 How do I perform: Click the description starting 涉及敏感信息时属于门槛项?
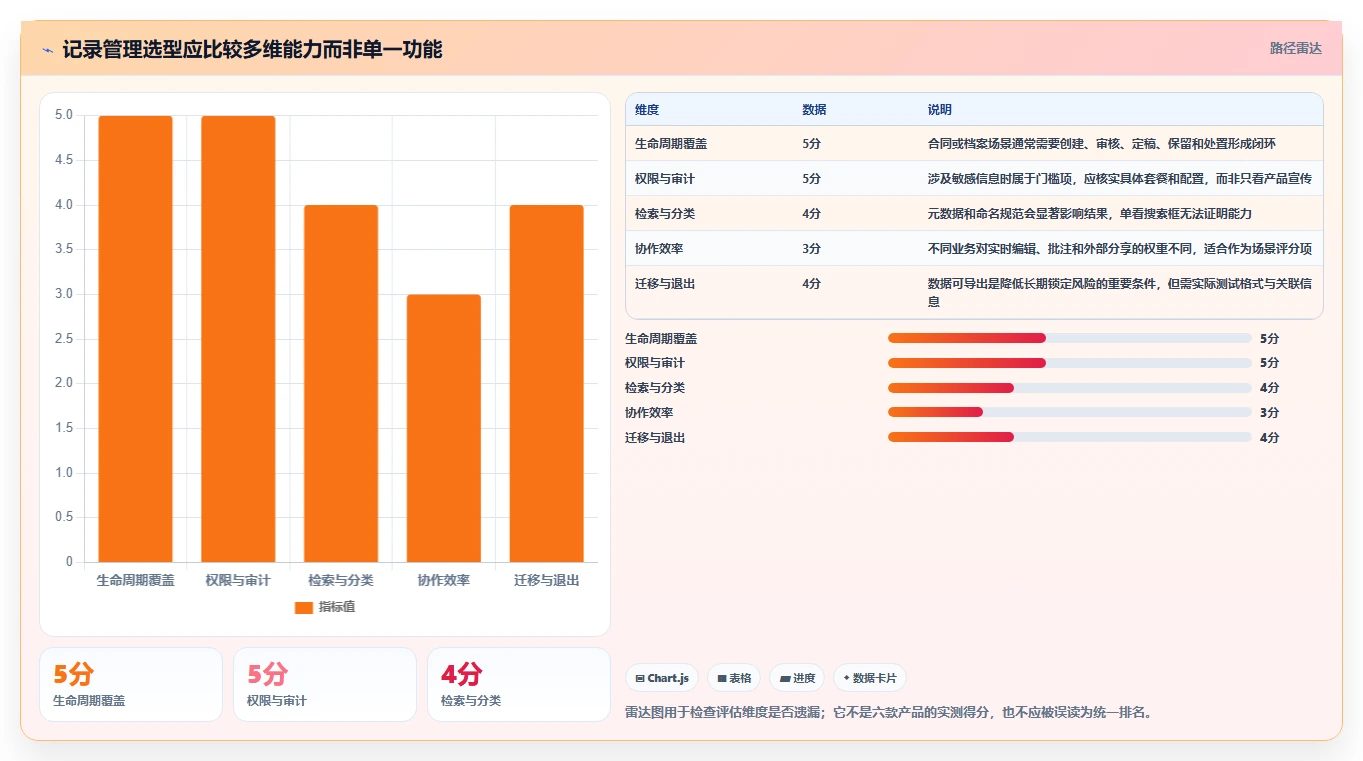pyautogui.click(x=1120, y=179)
